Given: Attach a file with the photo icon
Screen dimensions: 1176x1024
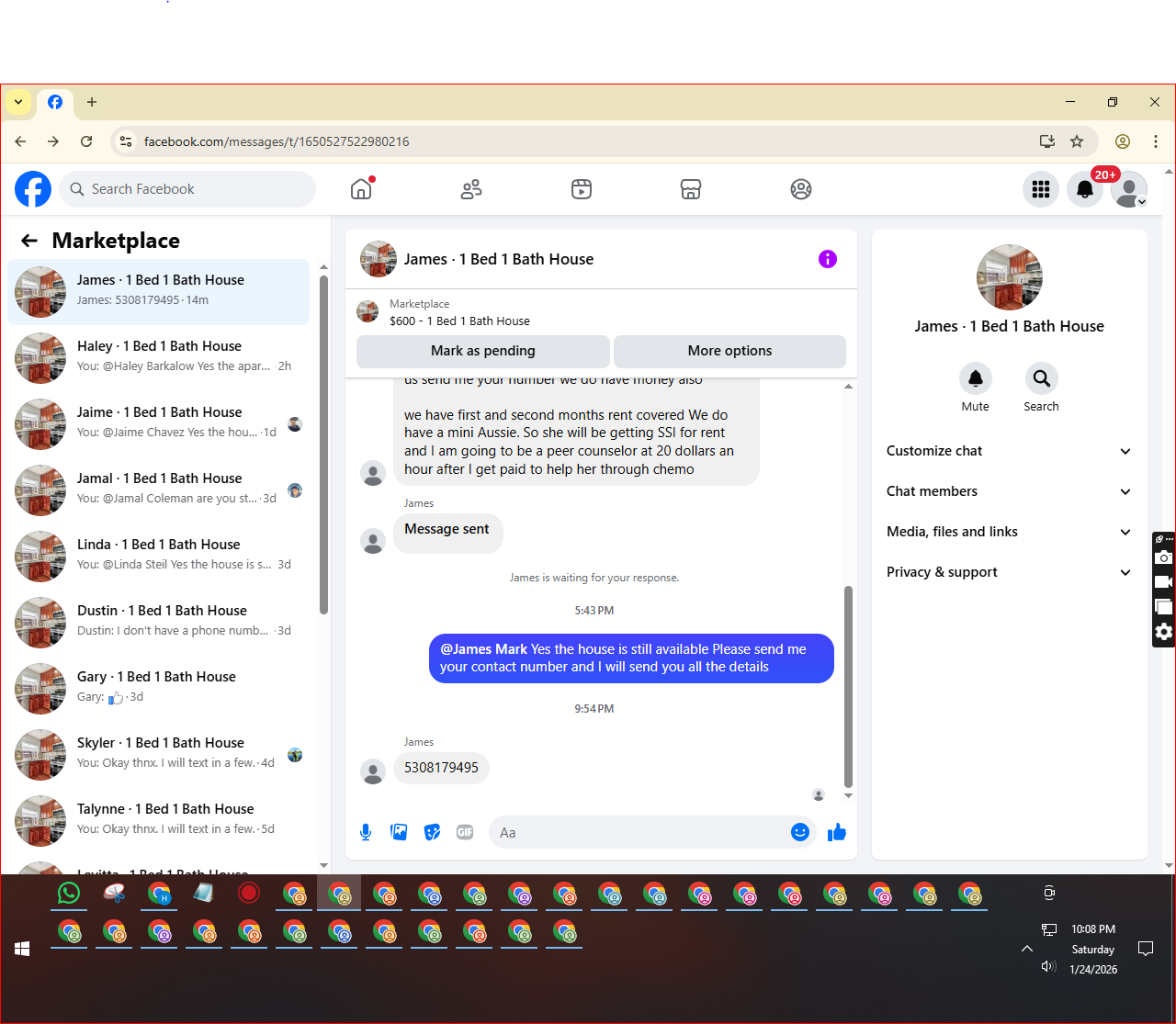Looking at the screenshot, I should 399,832.
